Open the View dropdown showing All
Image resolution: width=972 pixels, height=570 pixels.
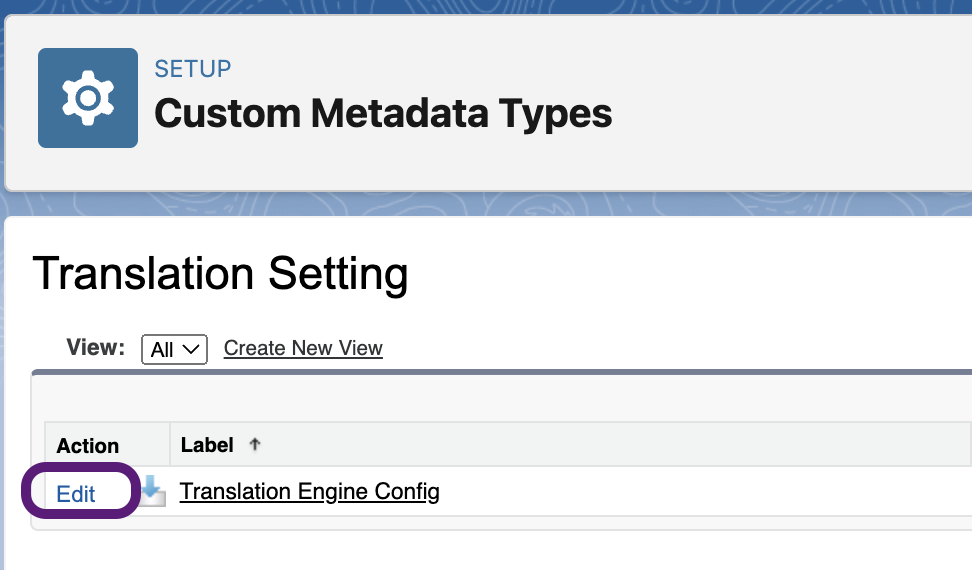pos(174,349)
